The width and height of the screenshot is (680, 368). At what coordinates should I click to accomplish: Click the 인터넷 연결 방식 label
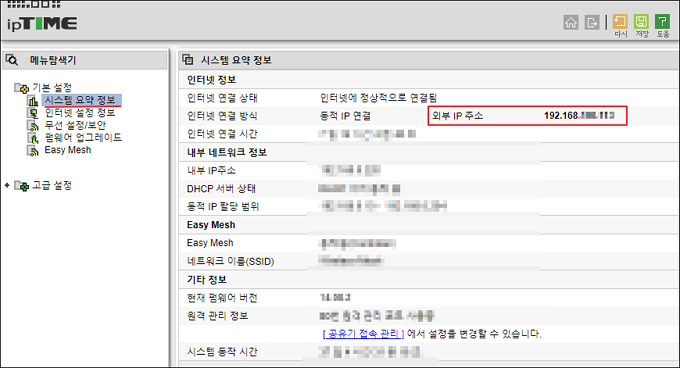(222, 116)
